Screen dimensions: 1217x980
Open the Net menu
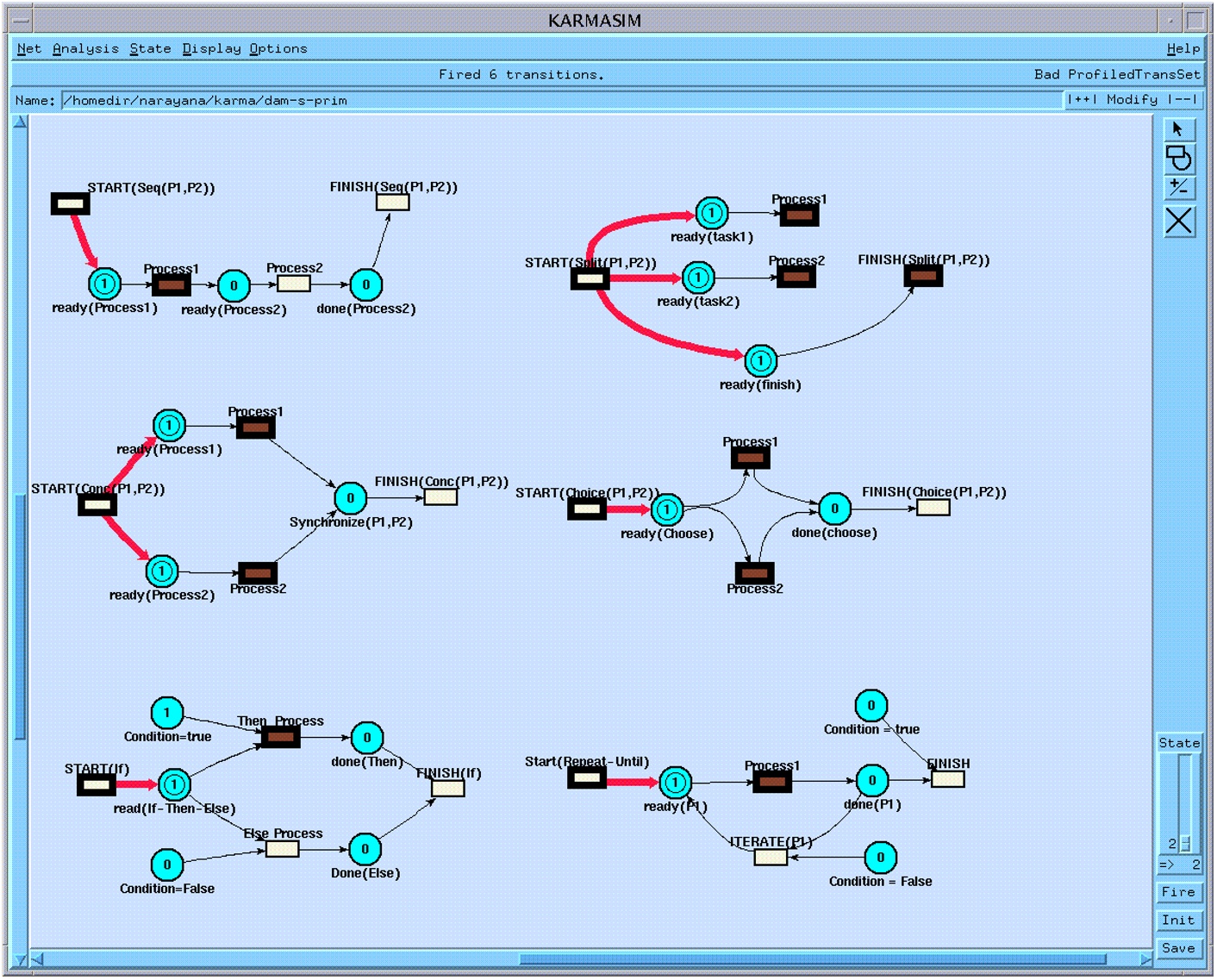tap(28, 49)
